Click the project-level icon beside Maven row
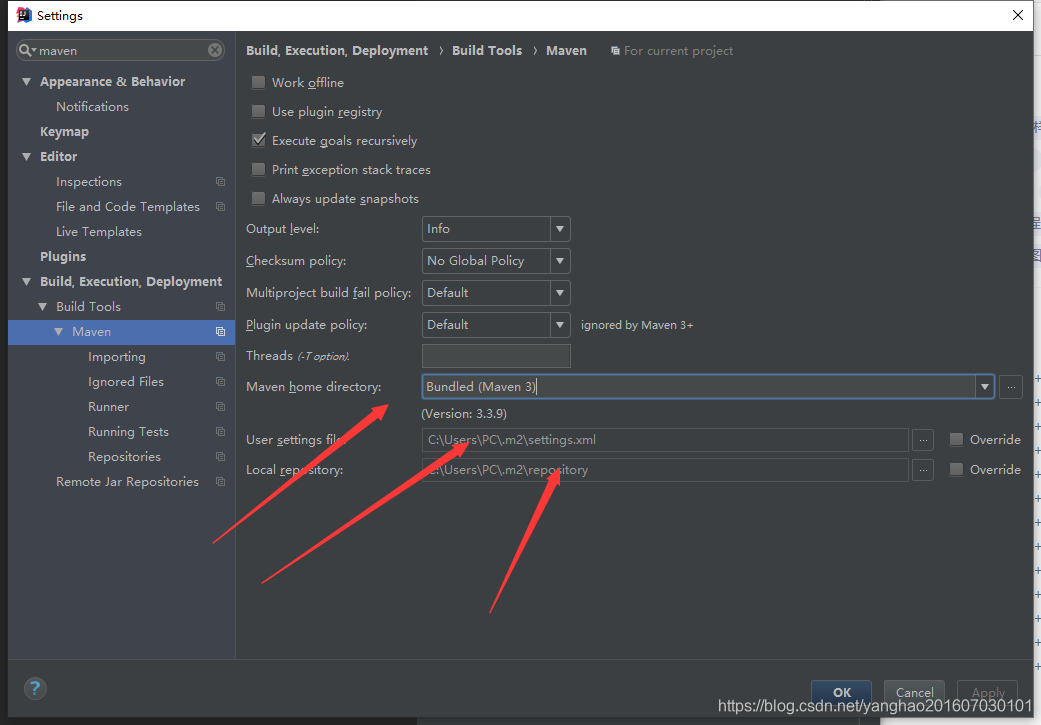Viewport: 1041px width, 725px height. pos(220,332)
